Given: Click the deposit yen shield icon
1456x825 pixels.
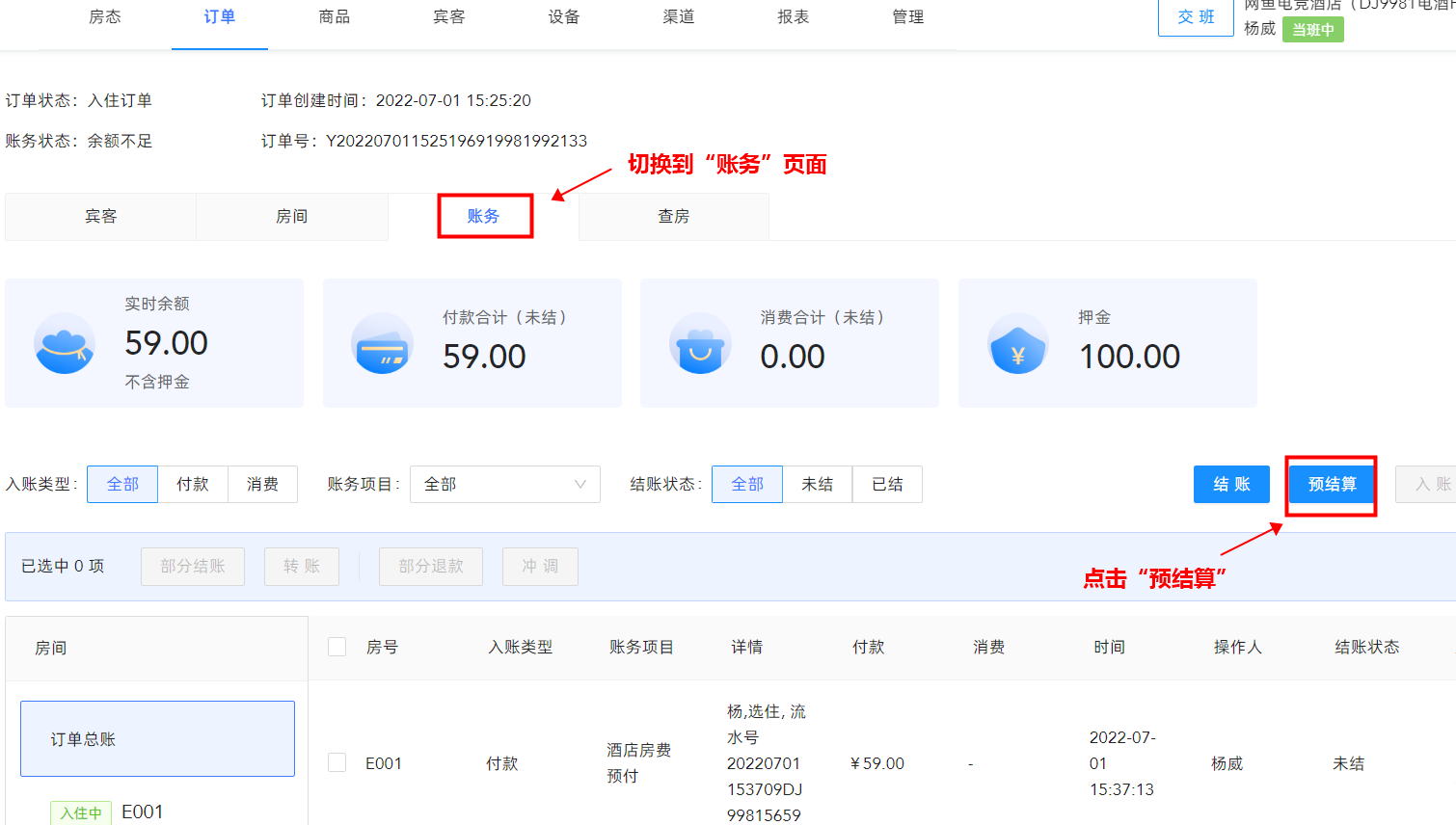Looking at the screenshot, I should [1018, 343].
